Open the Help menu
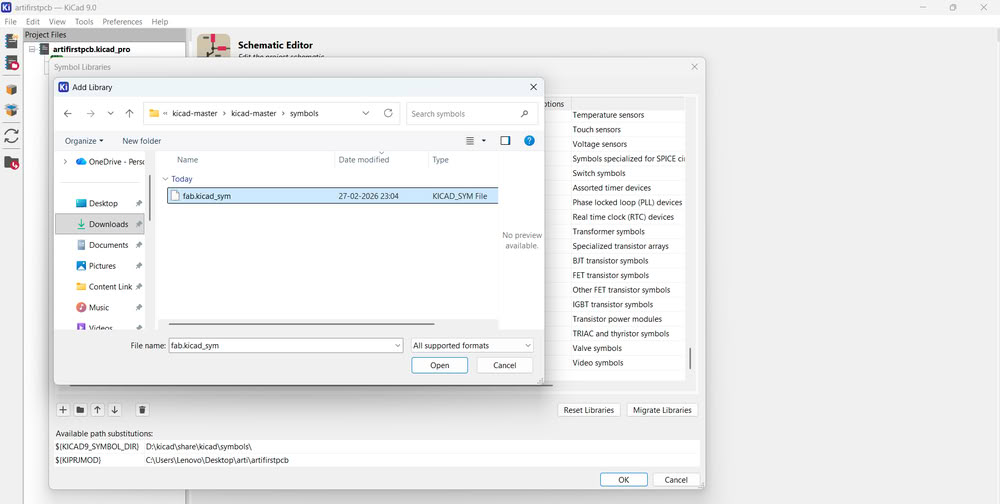1000x504 pixels. click(159, 22)
